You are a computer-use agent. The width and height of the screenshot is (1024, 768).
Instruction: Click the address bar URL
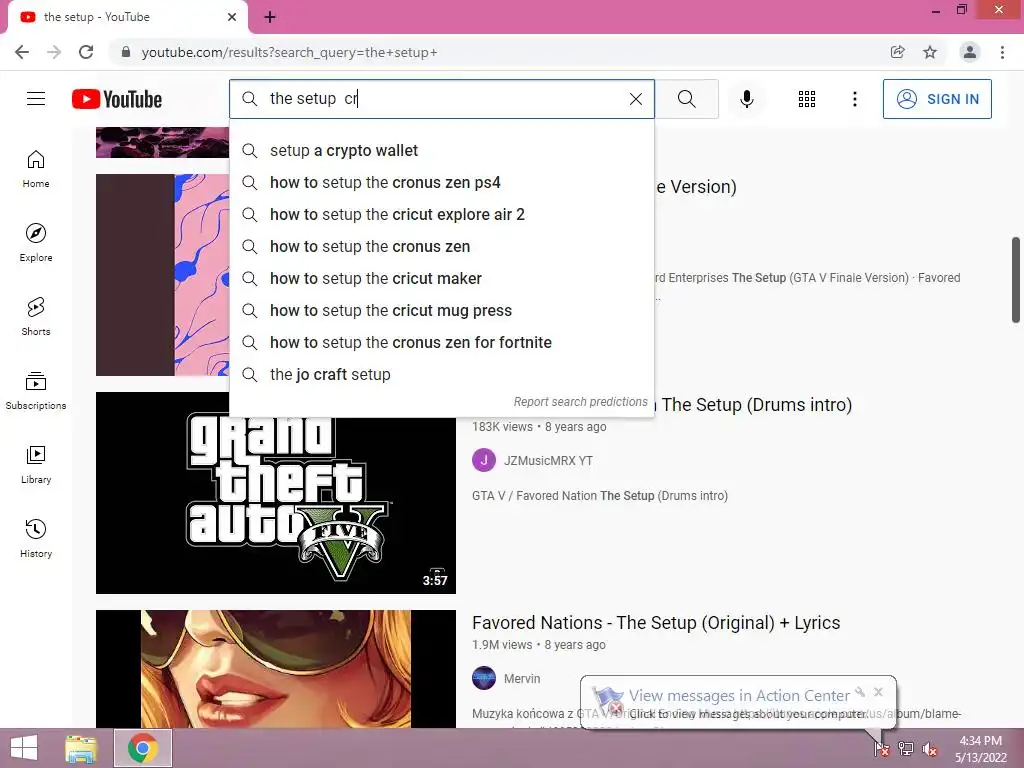[289, 52]
